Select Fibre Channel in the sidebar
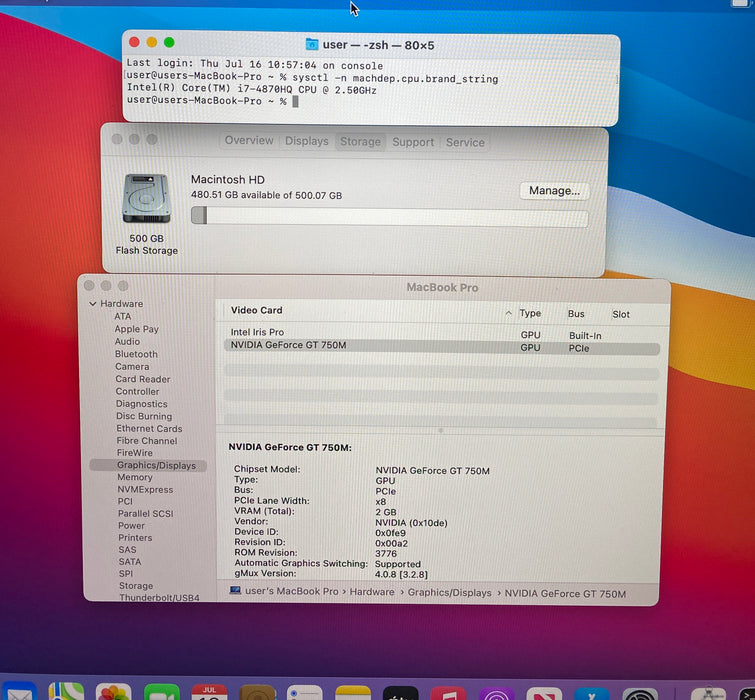 coord(146,441)
